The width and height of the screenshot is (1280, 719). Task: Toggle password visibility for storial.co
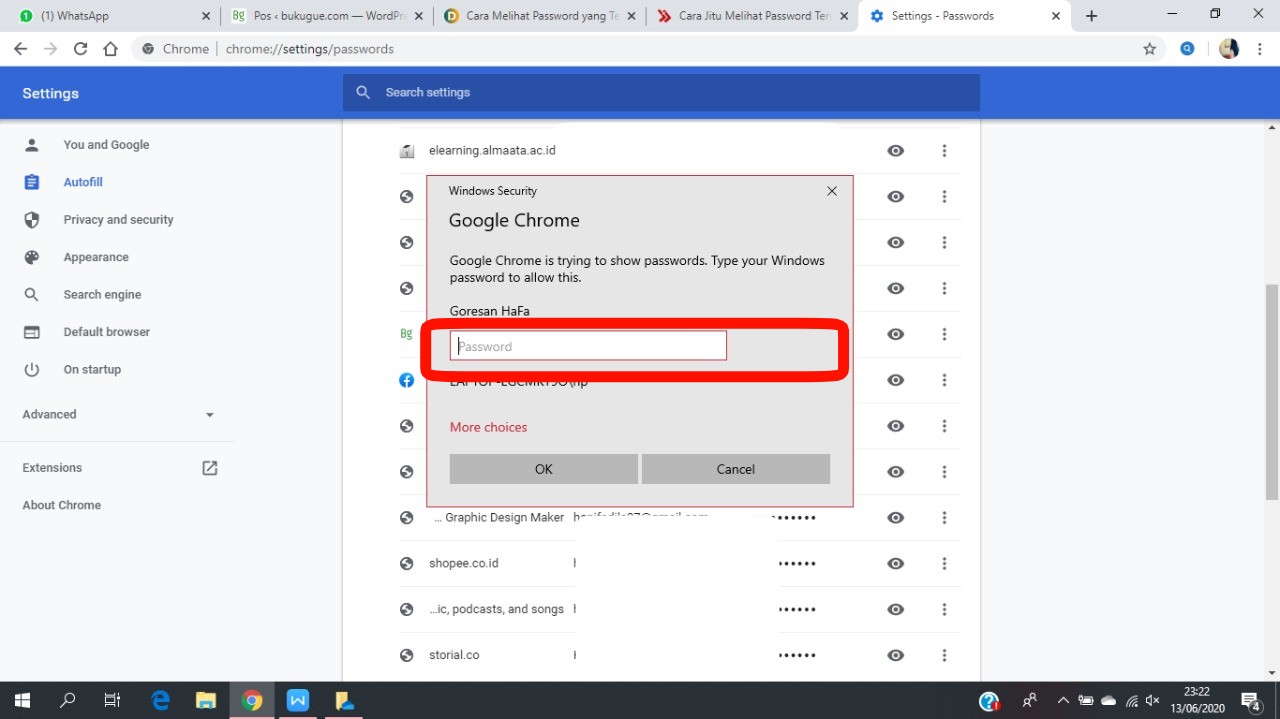tap(896, 656)
